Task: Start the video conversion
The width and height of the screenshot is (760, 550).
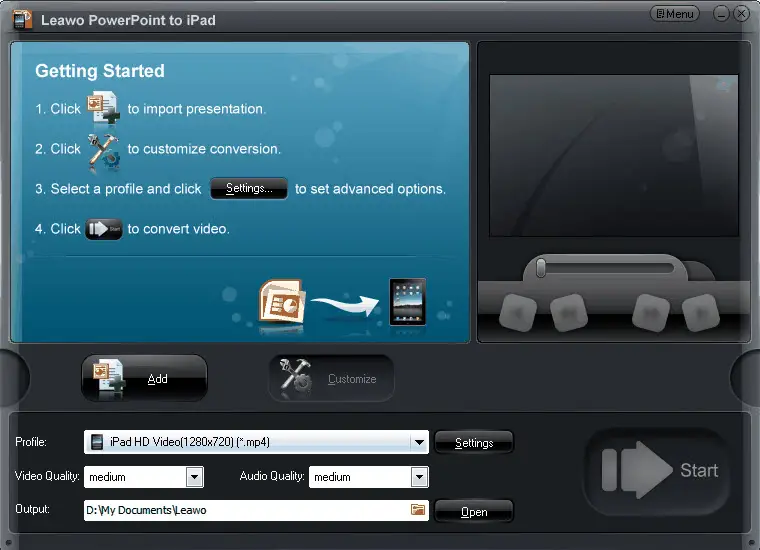Action: pos(657,470)
